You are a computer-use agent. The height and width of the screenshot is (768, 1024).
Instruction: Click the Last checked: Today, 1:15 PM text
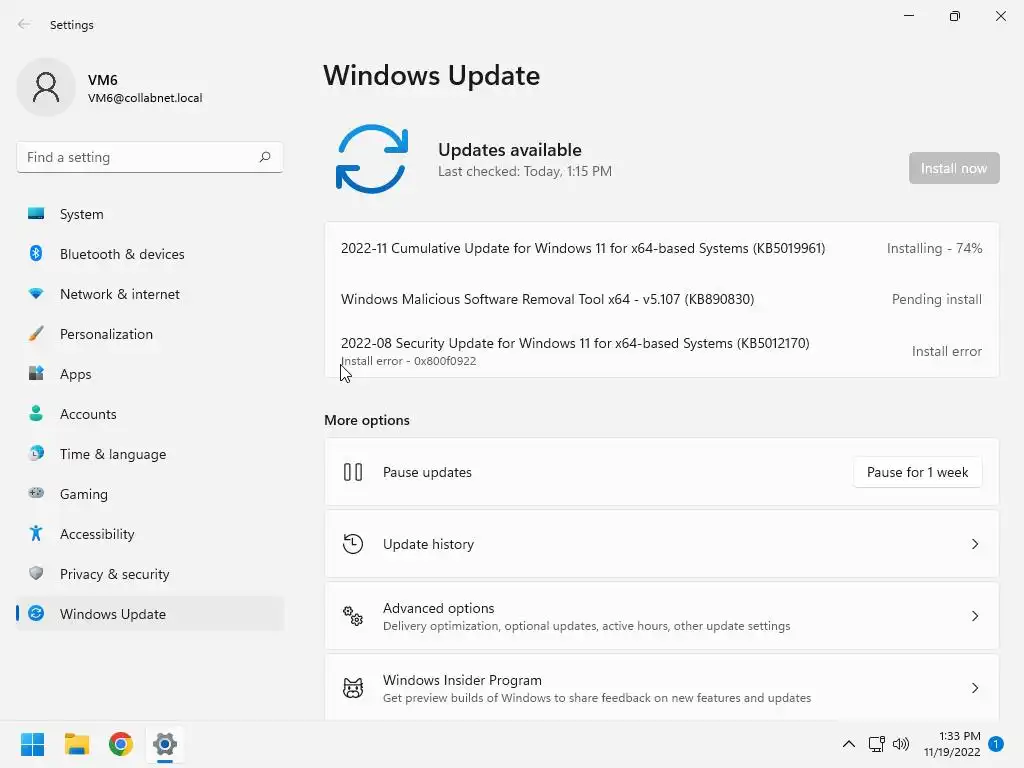click(x=524, y=171)
